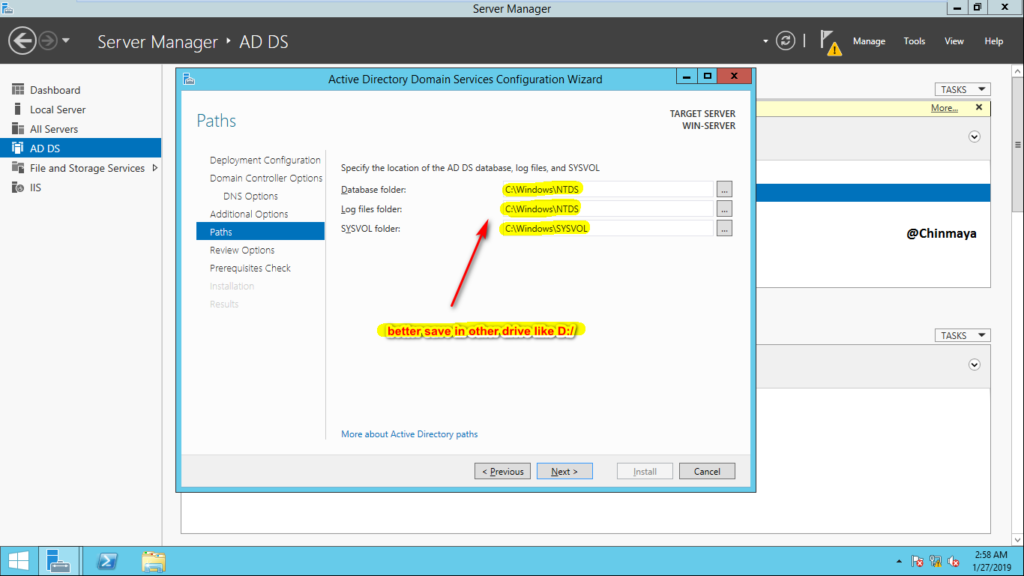Viewport: 1024px width, 576px height.
Task: Open File Explorer from the taskbar
Action: 153,561
